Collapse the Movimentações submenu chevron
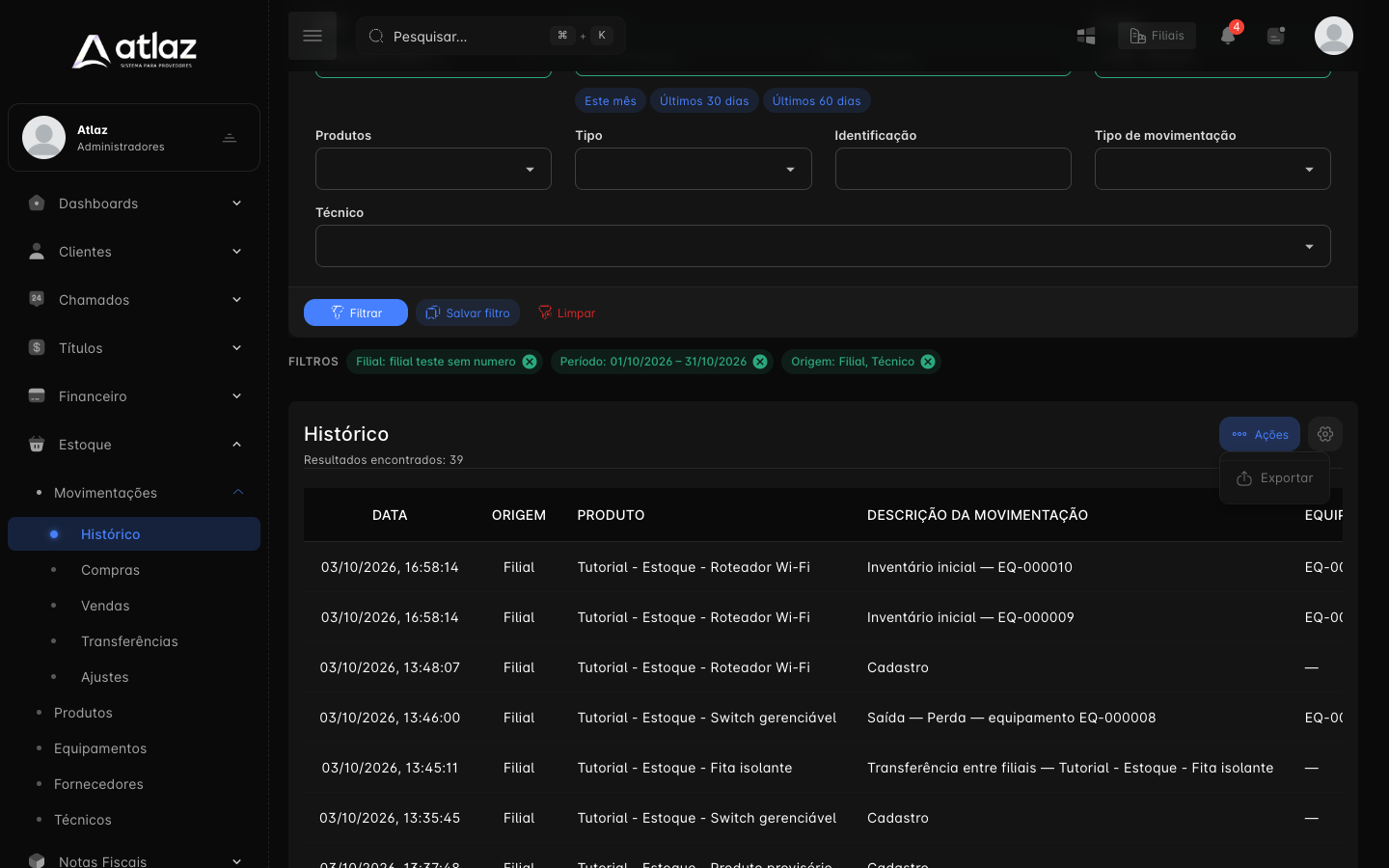 click(x=238, y=492)
